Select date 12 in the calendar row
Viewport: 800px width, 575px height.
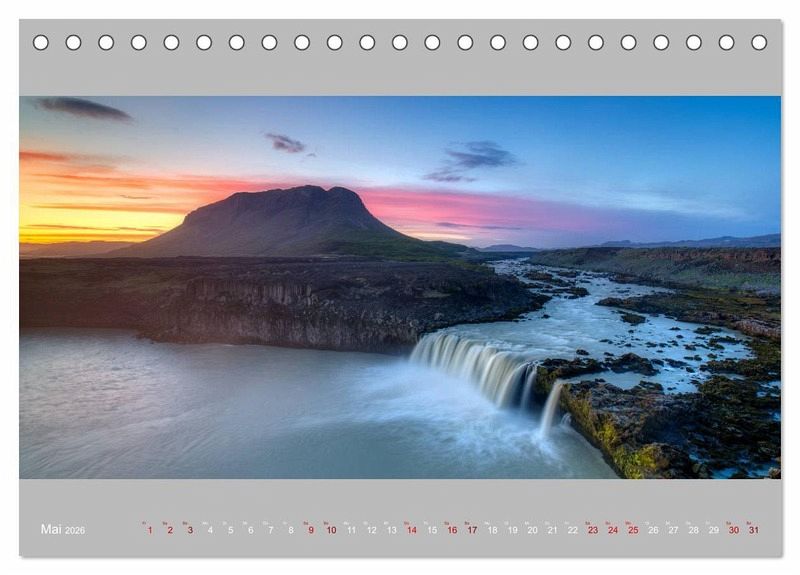(371, 530)
